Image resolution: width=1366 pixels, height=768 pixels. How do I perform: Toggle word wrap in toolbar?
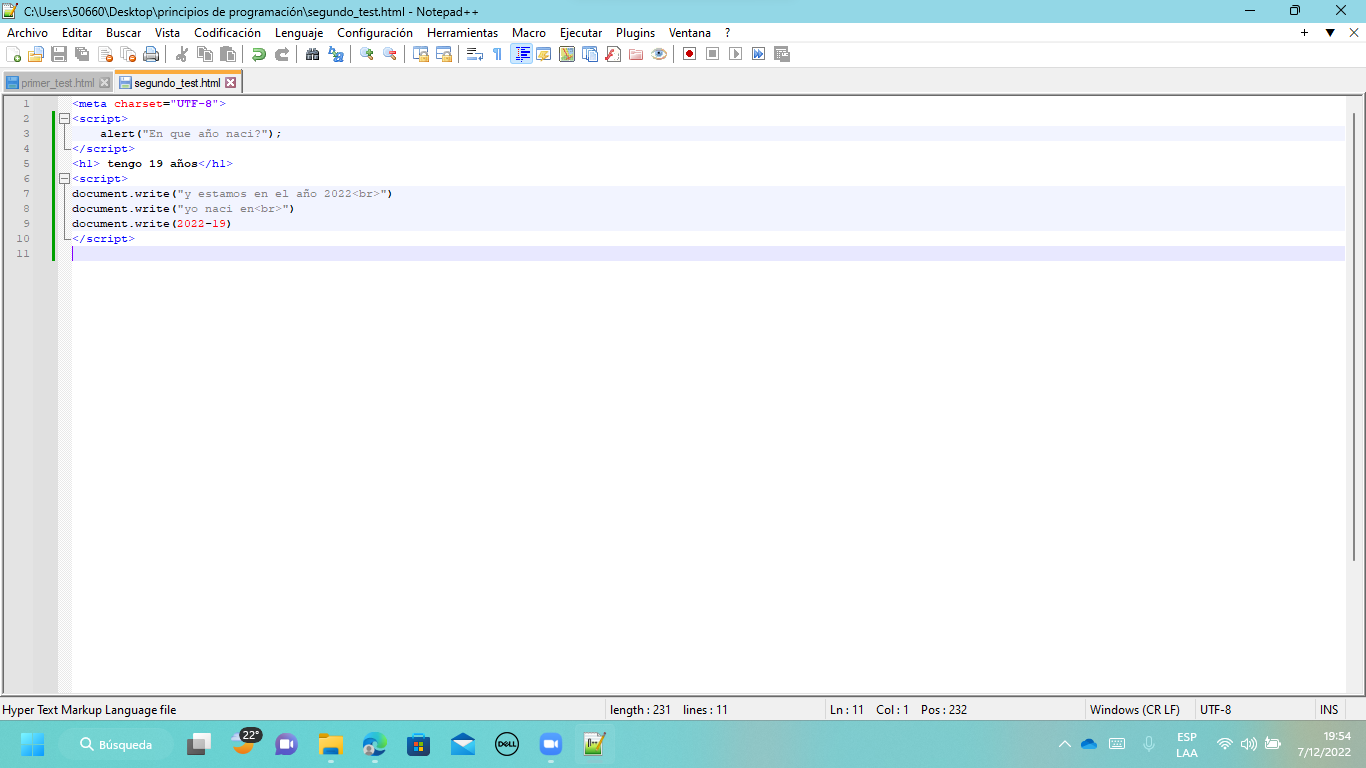[x=475, y=54]
